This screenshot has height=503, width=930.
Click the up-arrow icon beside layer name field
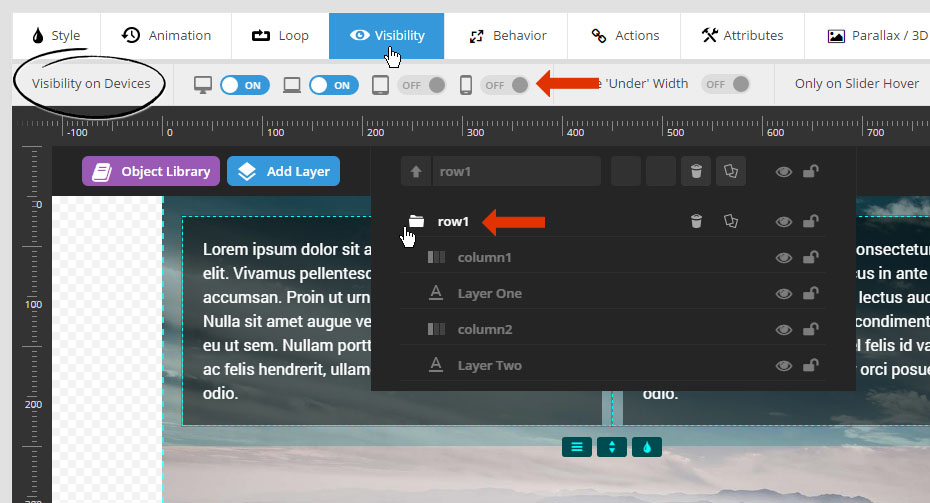[416, 171]
